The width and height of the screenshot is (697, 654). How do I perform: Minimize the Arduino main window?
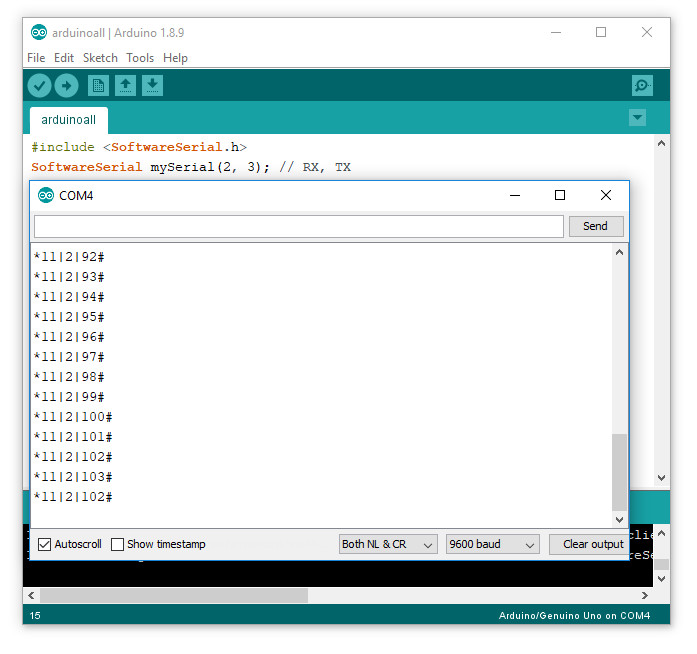point(556,32)
